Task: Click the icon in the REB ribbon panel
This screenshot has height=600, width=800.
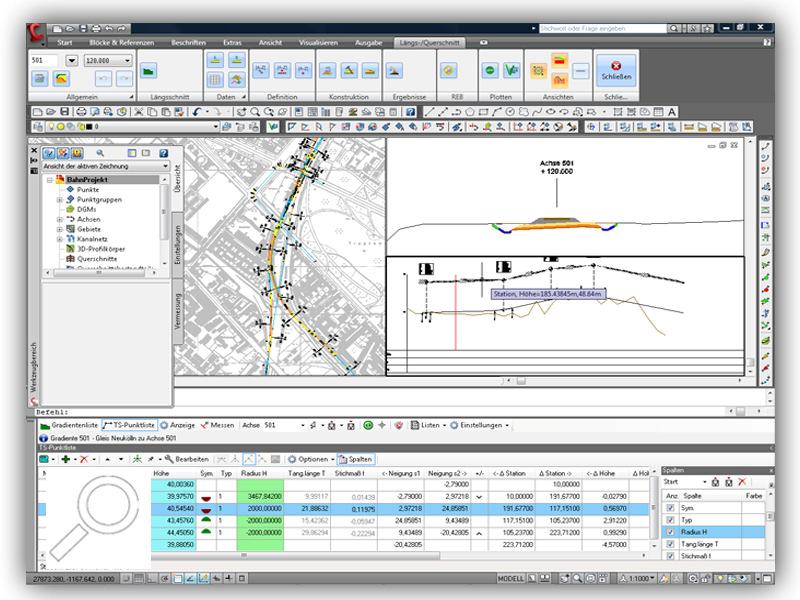Action: (x=448, y=70)
